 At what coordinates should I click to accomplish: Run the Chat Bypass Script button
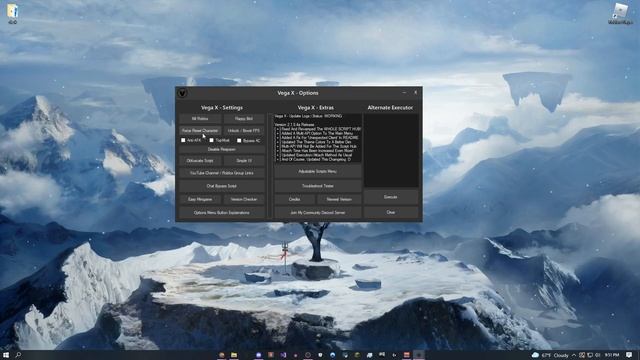click(222, 186)
